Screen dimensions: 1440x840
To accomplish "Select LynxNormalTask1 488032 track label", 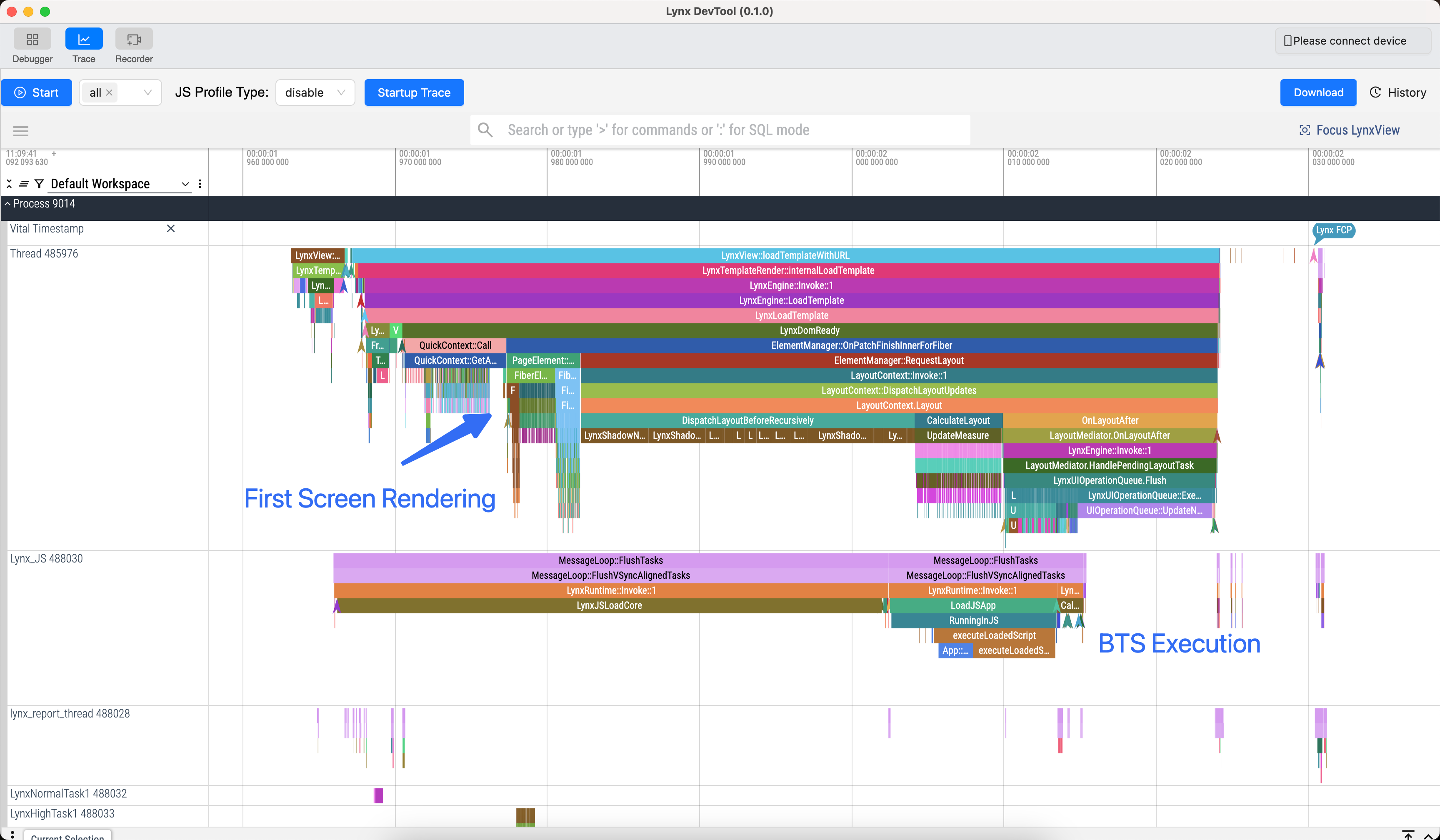I will point(68,793).
